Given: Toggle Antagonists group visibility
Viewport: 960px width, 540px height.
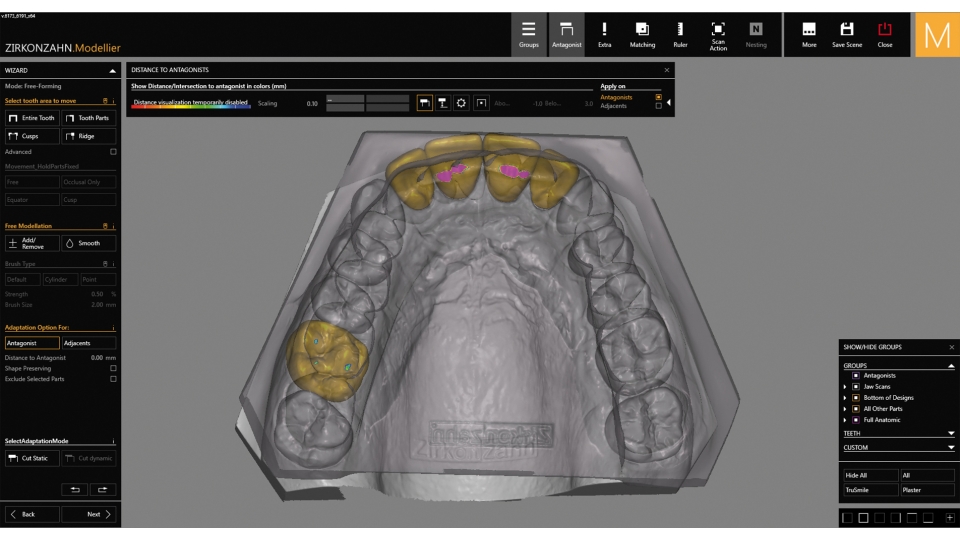Looking at the screenshot, I should click(856, 375).
